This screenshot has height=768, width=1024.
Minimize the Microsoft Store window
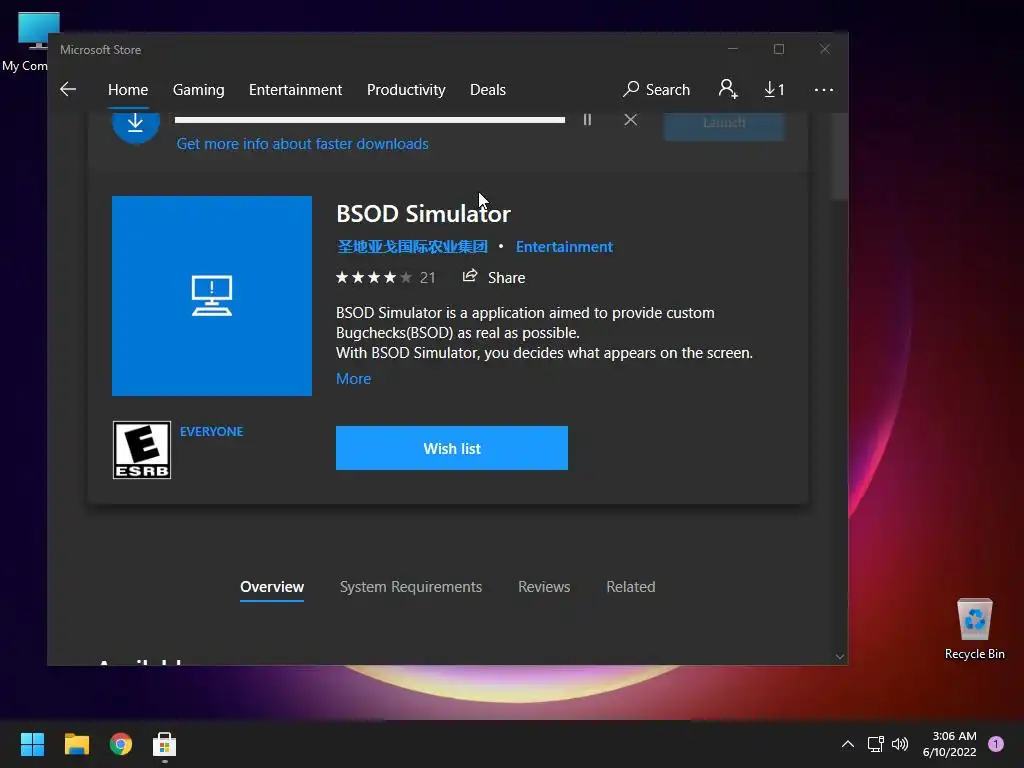(733, 50)
